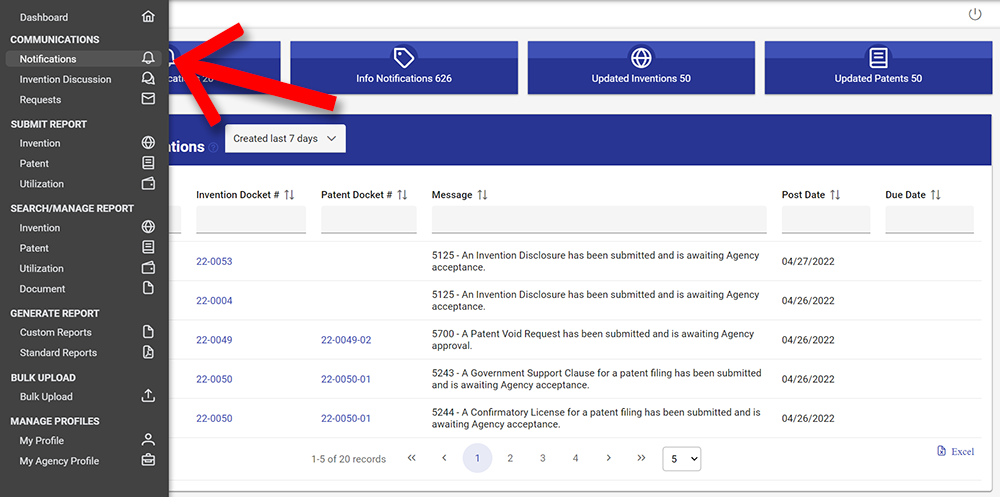
Task: Open the Created last 7 days dropdown
Action: point(285,139)
